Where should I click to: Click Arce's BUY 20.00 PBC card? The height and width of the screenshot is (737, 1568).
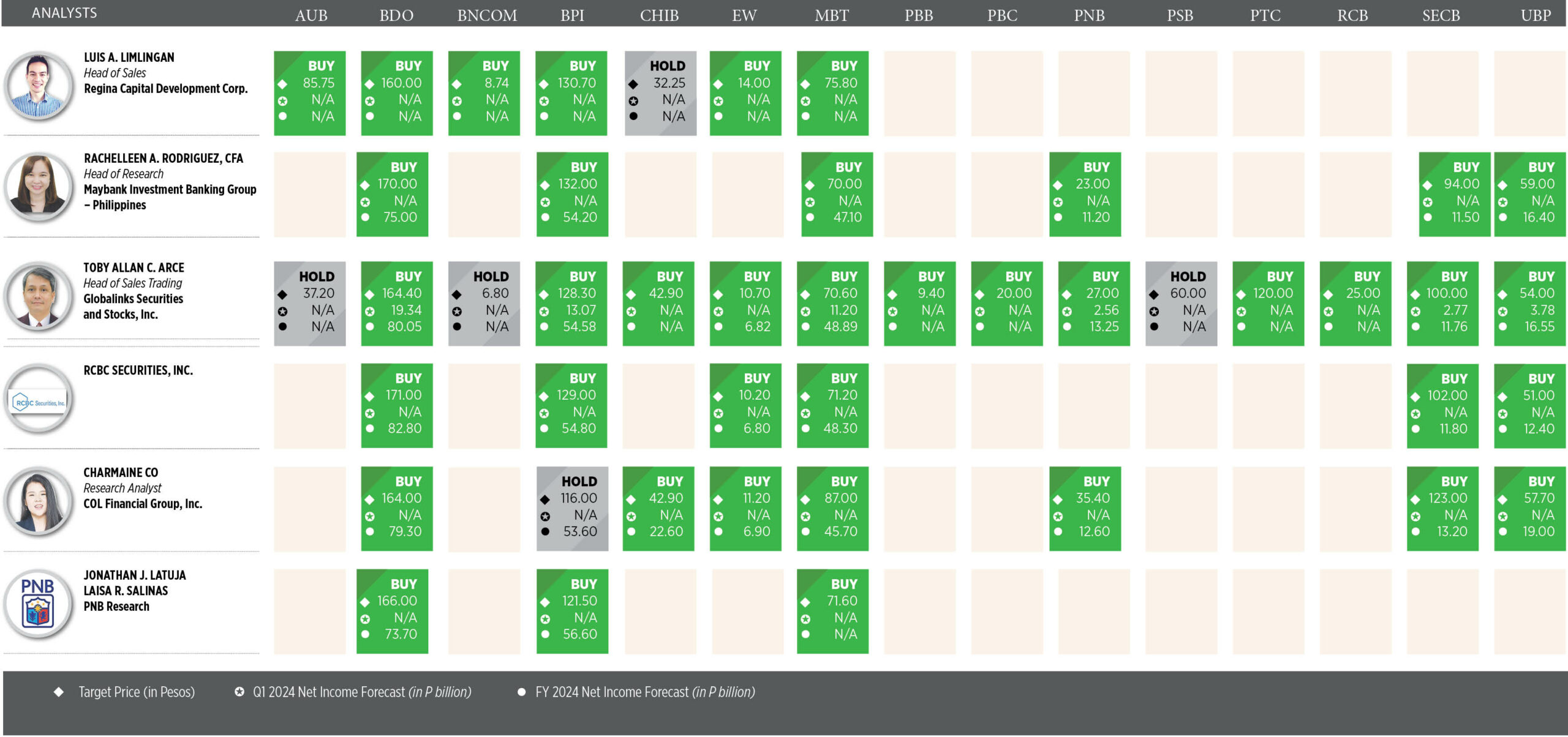tap(1007, 304)
